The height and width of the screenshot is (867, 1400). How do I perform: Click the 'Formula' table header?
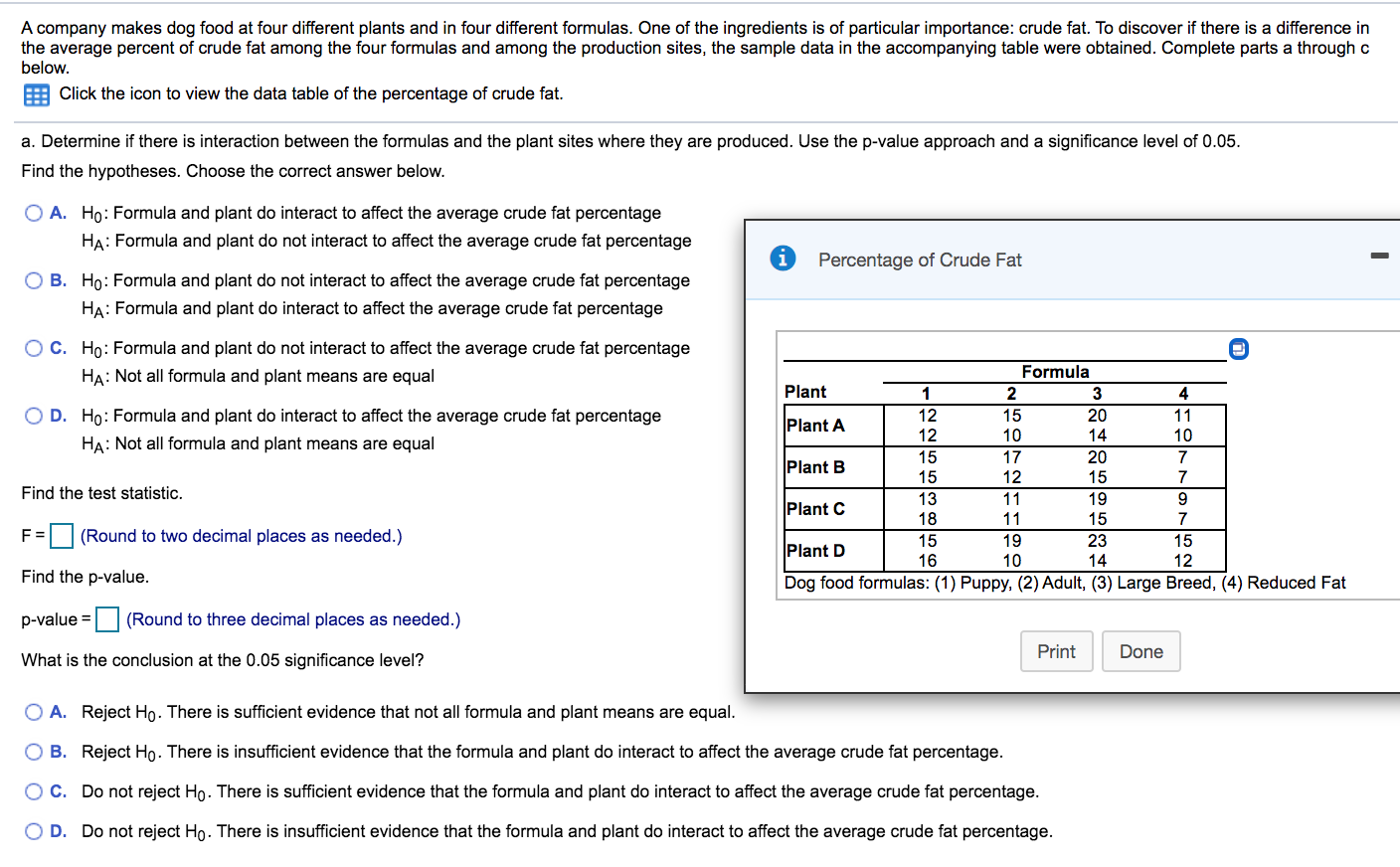tap(1055, 372)
